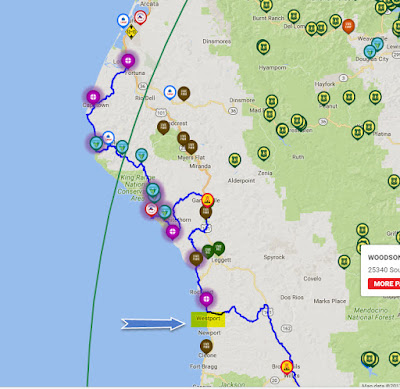Viewport: 400px width, 389px height.
Task: Click the orange marker near Weaverville
Action: 348,26
